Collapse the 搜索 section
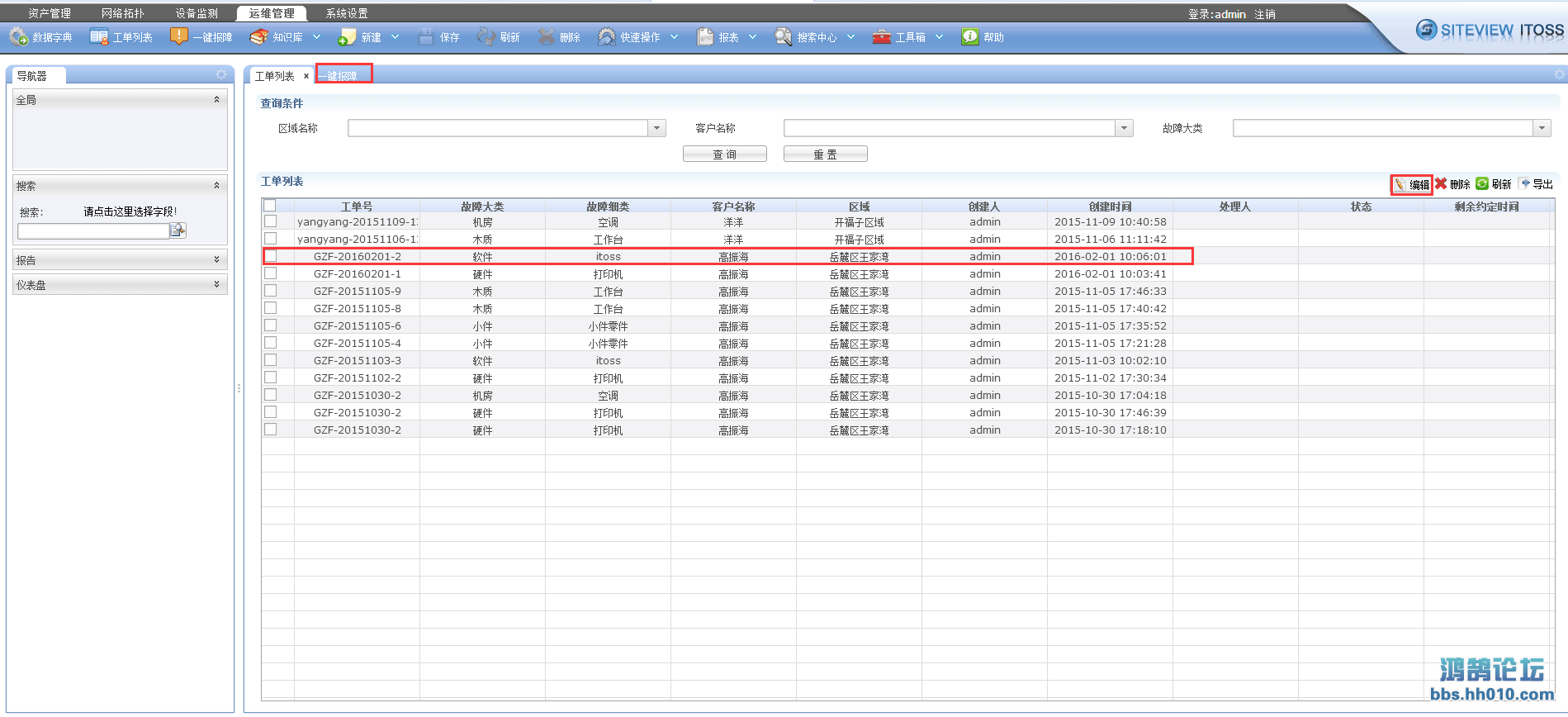The width and height of the screenshot is (1568, 717). pos(217,185)
